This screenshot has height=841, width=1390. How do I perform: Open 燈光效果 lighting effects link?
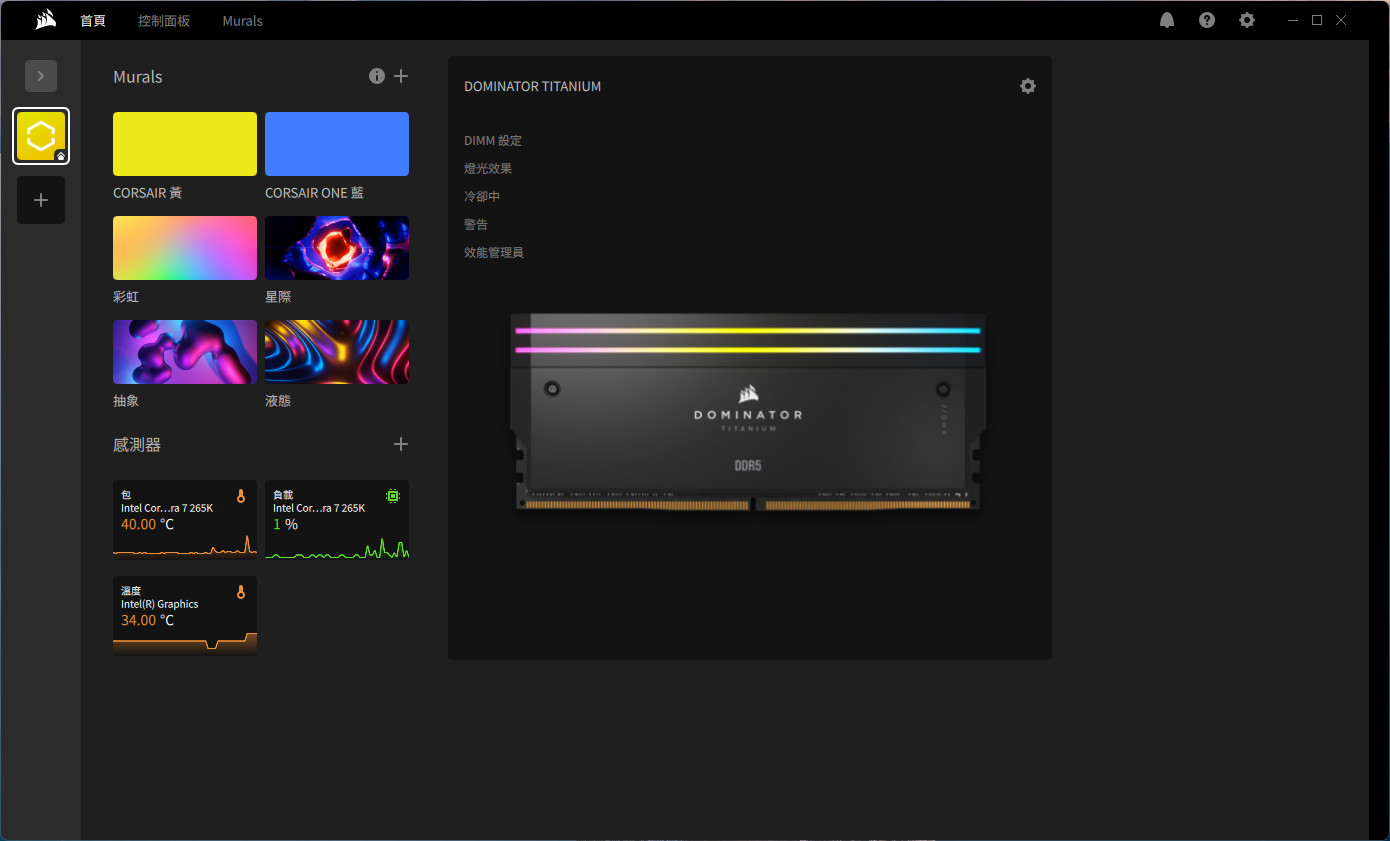click(x=488, y=169)
